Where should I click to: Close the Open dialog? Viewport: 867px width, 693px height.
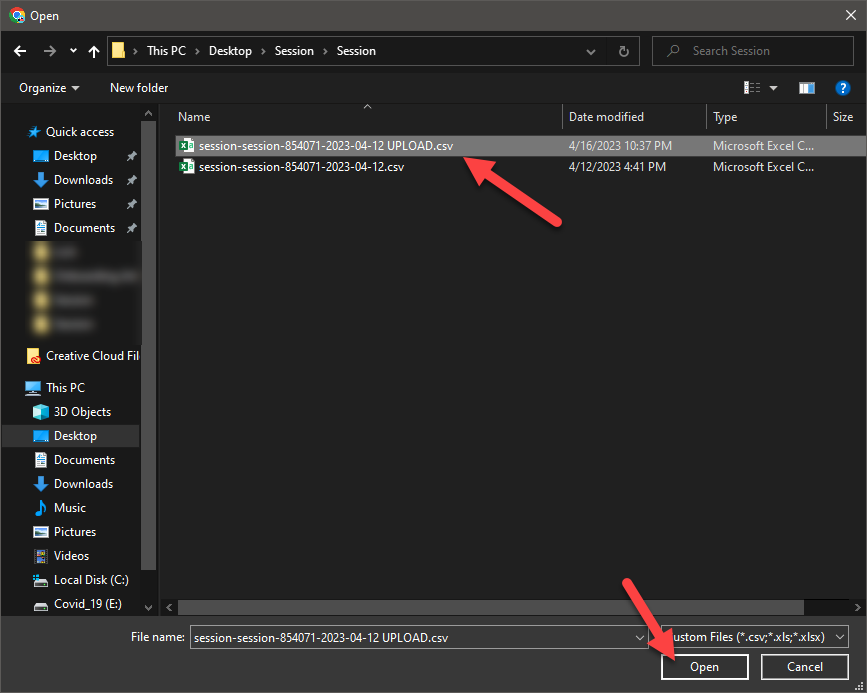850,15
